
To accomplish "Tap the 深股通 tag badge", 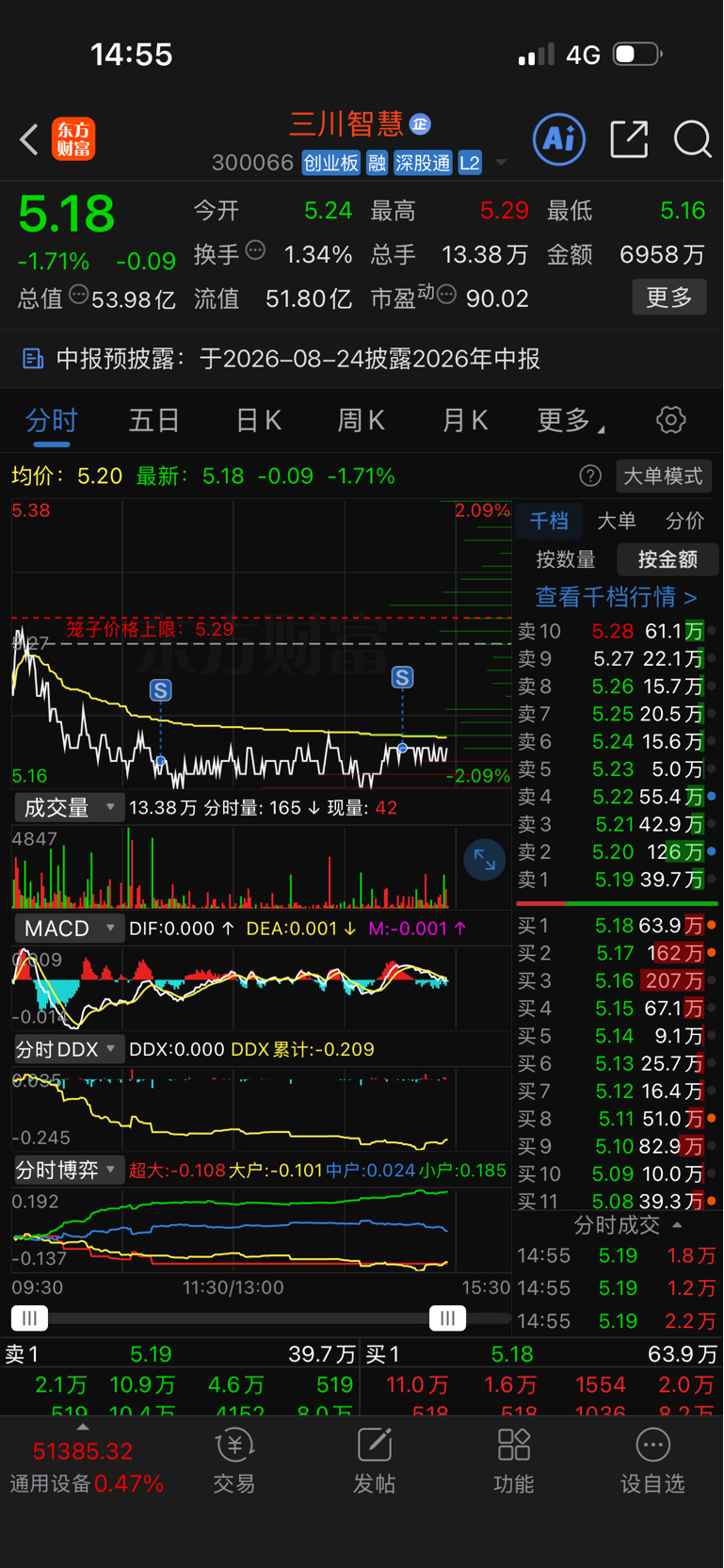I will click(423, 163).
